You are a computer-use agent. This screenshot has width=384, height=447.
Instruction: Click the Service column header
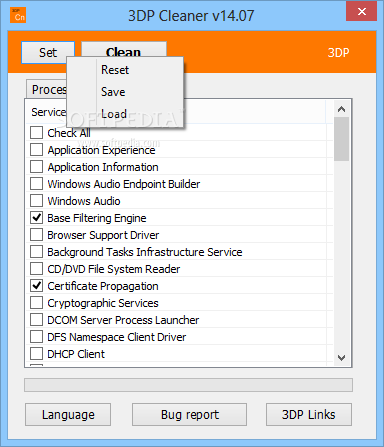tap(48, 112)
